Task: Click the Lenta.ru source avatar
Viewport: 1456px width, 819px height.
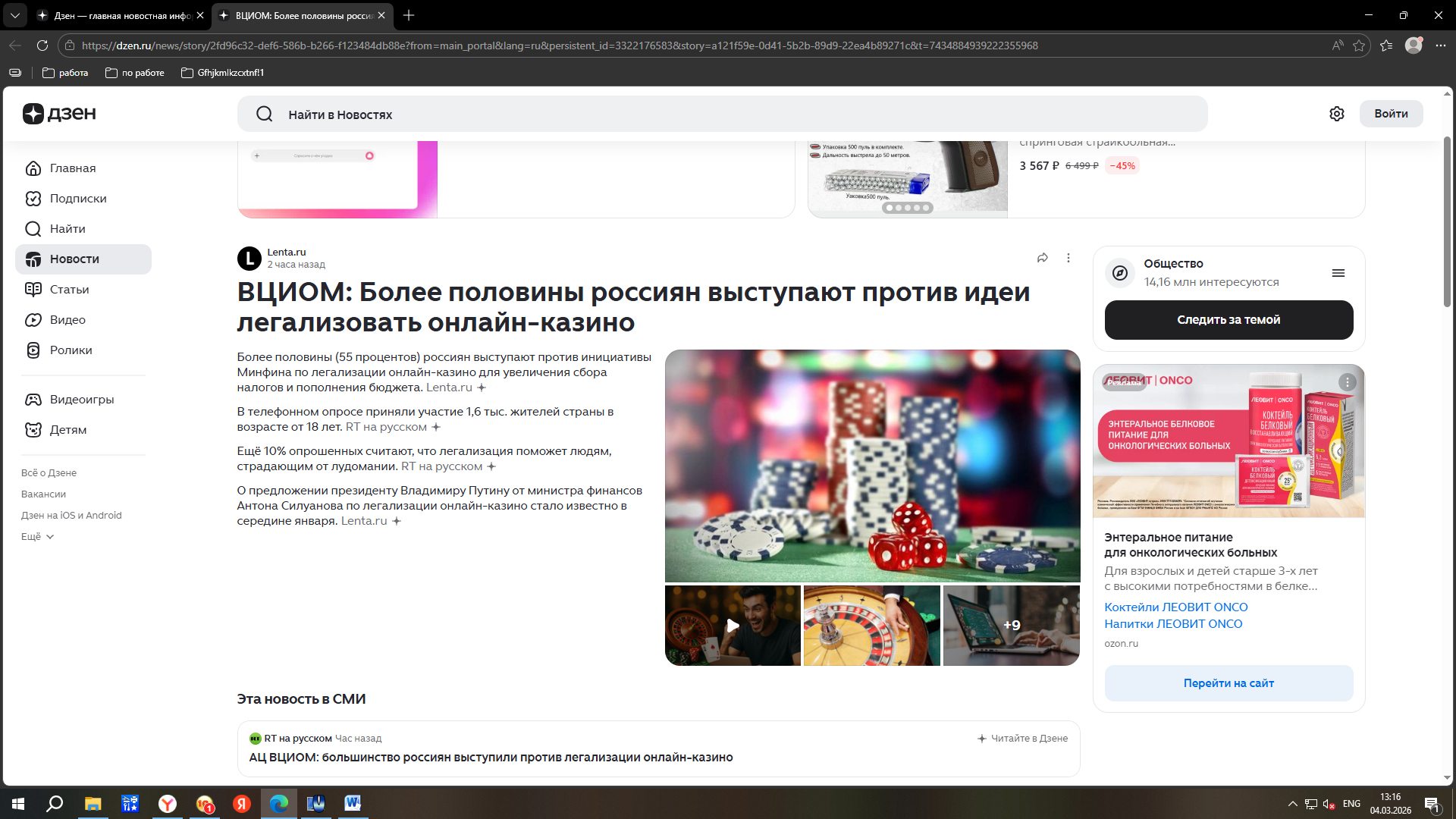Action: click(249, 259)
